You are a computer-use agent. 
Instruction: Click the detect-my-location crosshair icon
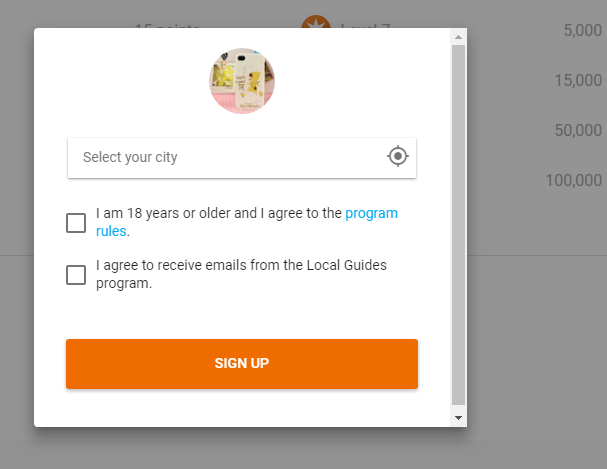click(x=398, y=156)
